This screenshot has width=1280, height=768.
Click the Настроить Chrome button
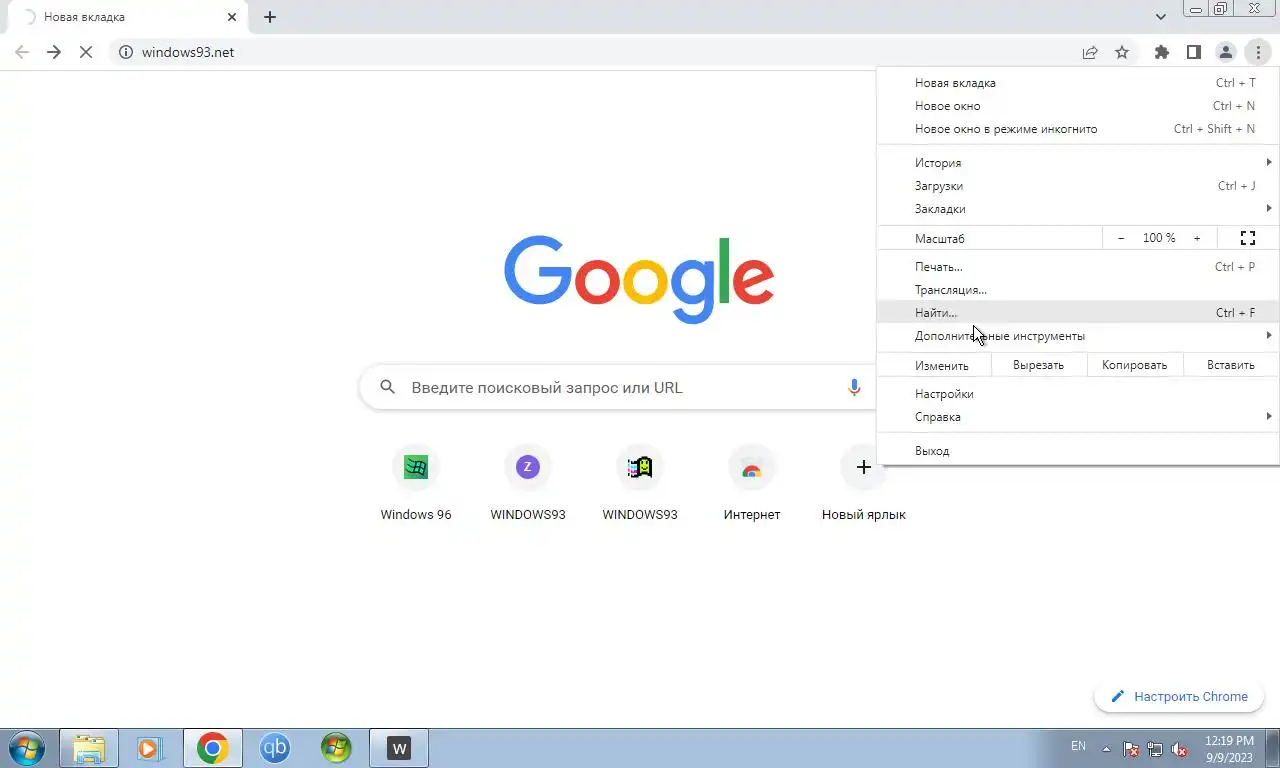[1179, 697]
